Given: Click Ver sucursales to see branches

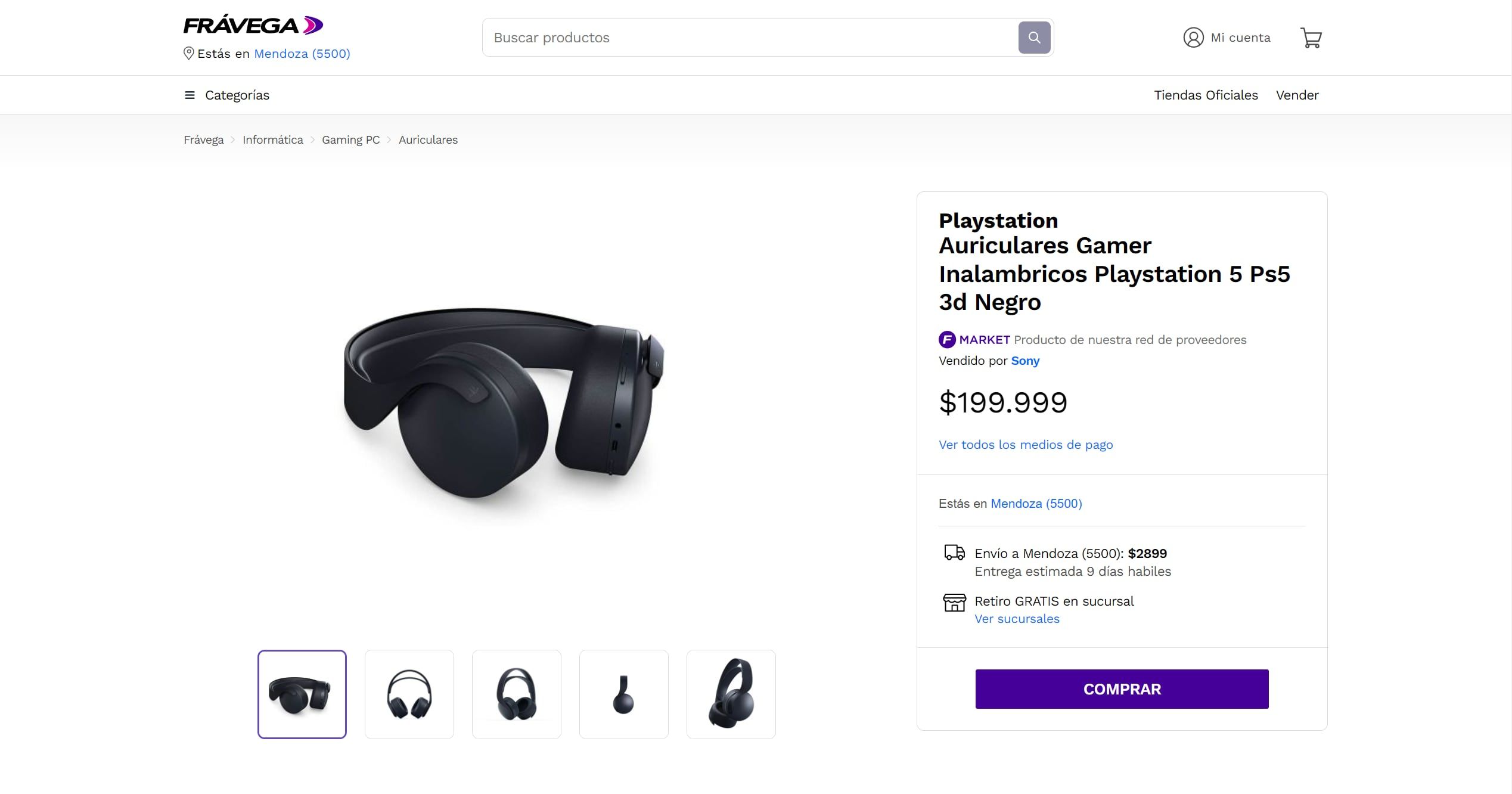Looking at the screenshot, I should (x=1017, y=619).
